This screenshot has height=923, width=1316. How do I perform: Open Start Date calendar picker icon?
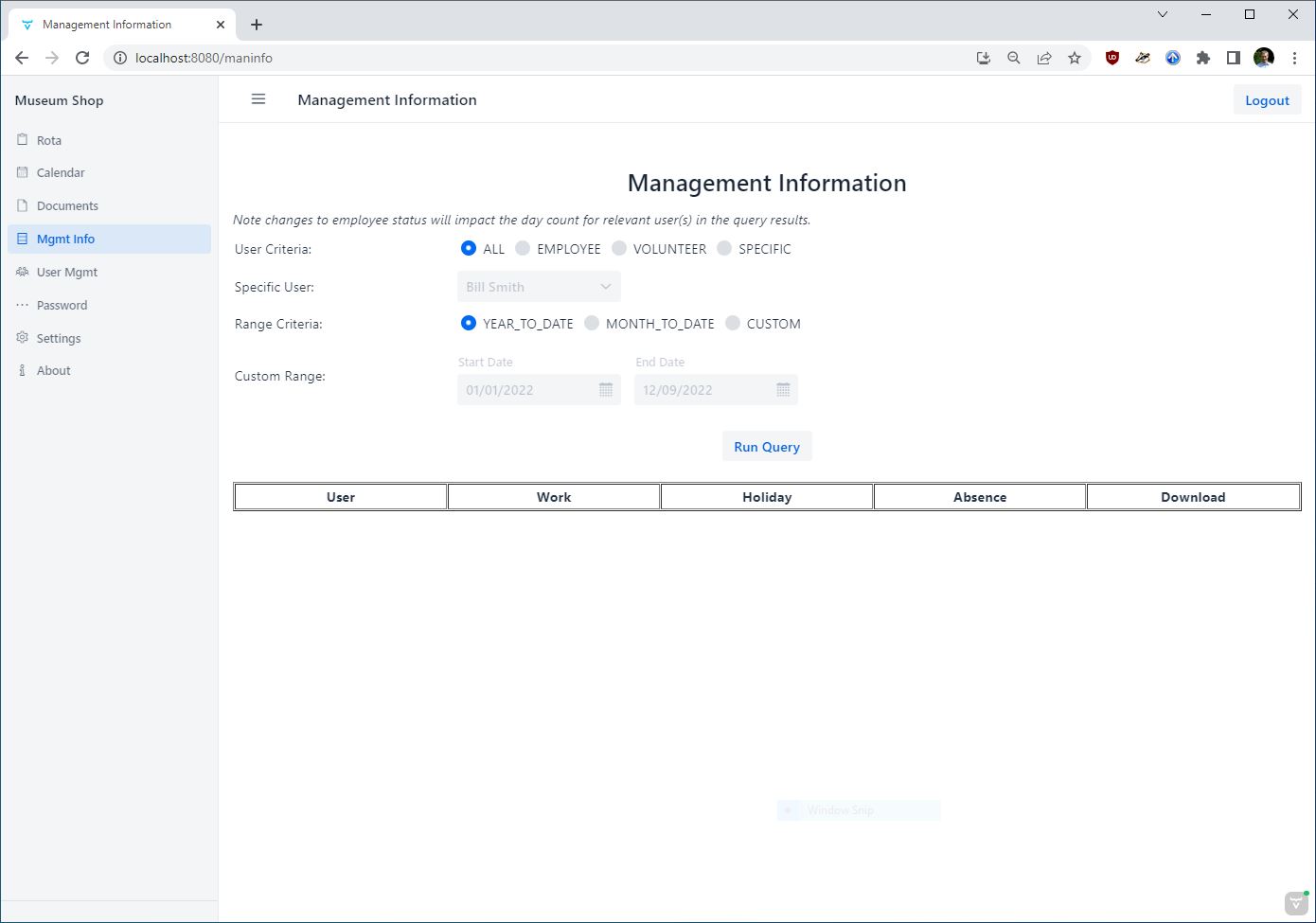tap(606, 390)
